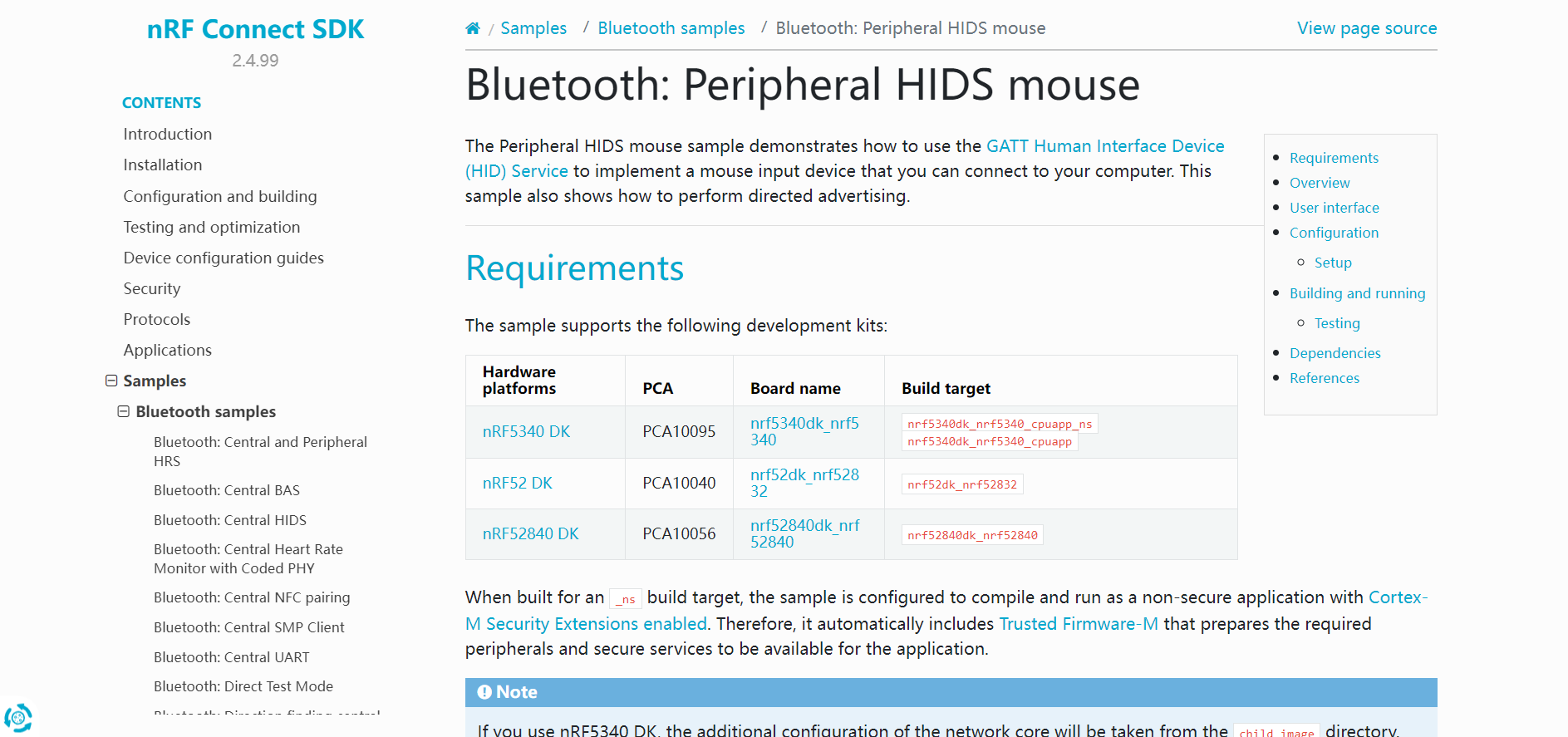Click the 2.4.99 version label

(x=255, y=61)
